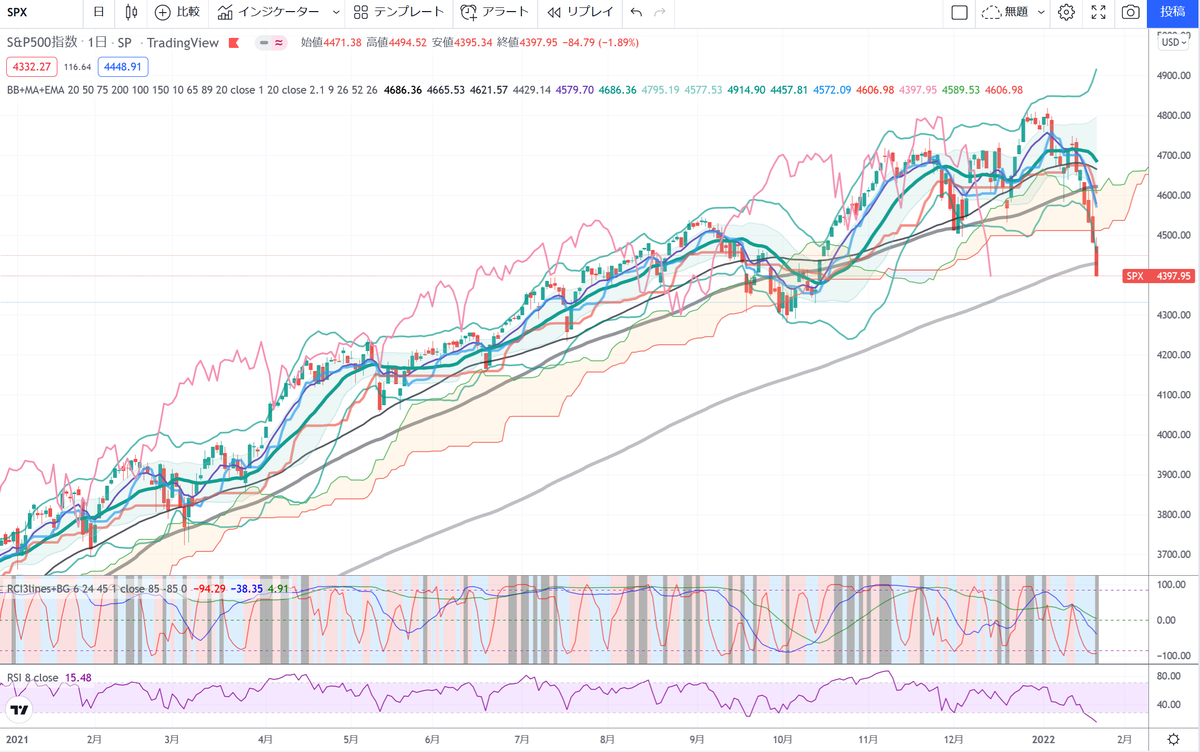Change the 日 time interval
The width and height of the screenshot is (1200, 752).
97,12
